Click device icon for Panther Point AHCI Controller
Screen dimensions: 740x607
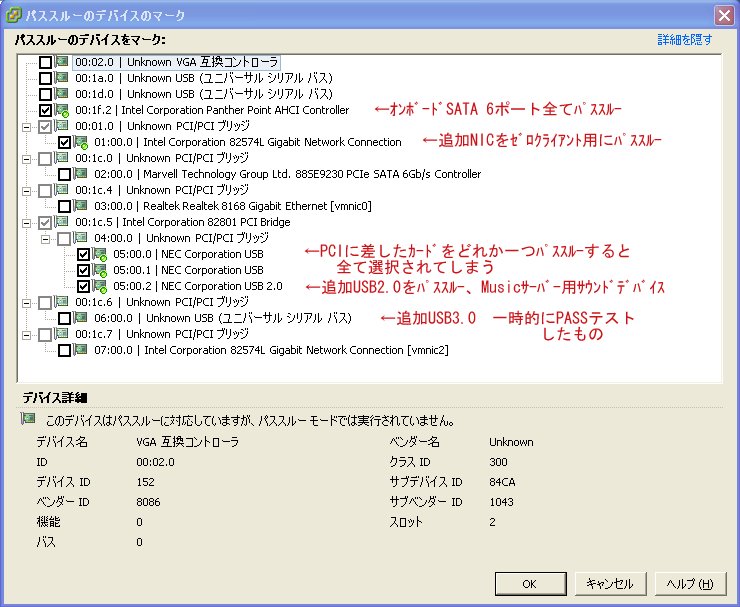tap(62, 110)
